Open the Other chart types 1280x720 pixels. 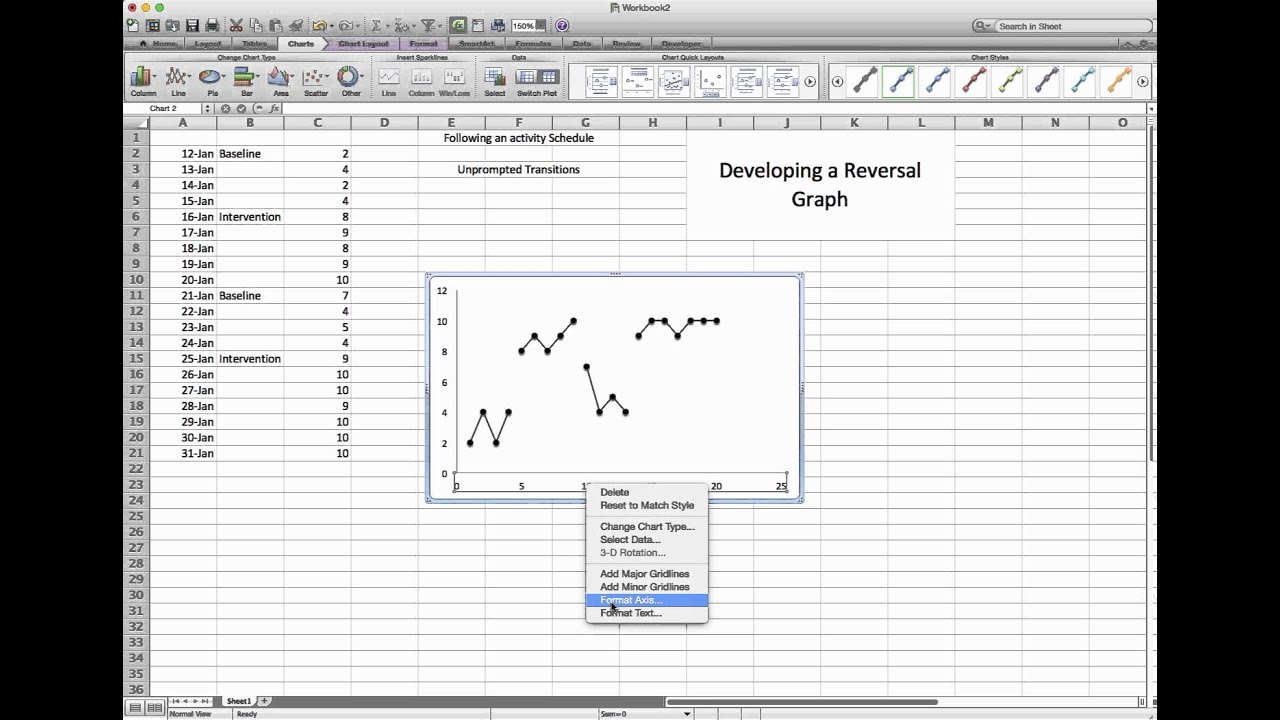[350, 81]
